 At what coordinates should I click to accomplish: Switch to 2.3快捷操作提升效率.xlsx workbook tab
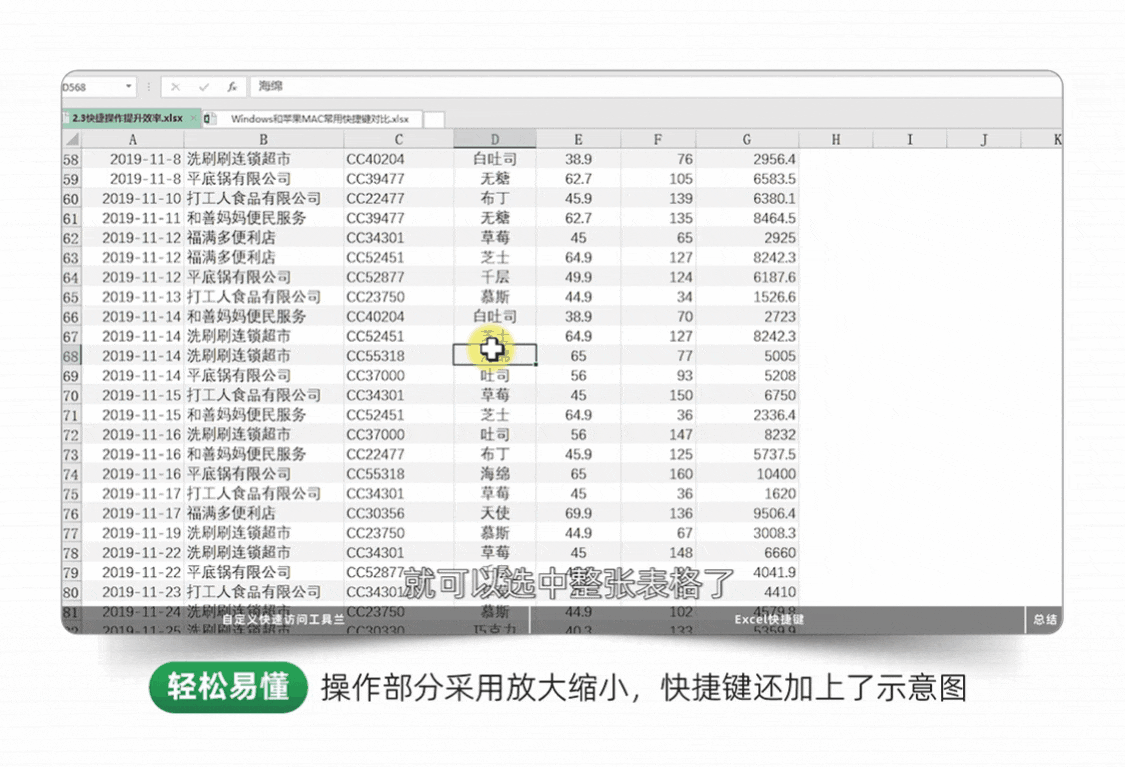tap(127, 118)
